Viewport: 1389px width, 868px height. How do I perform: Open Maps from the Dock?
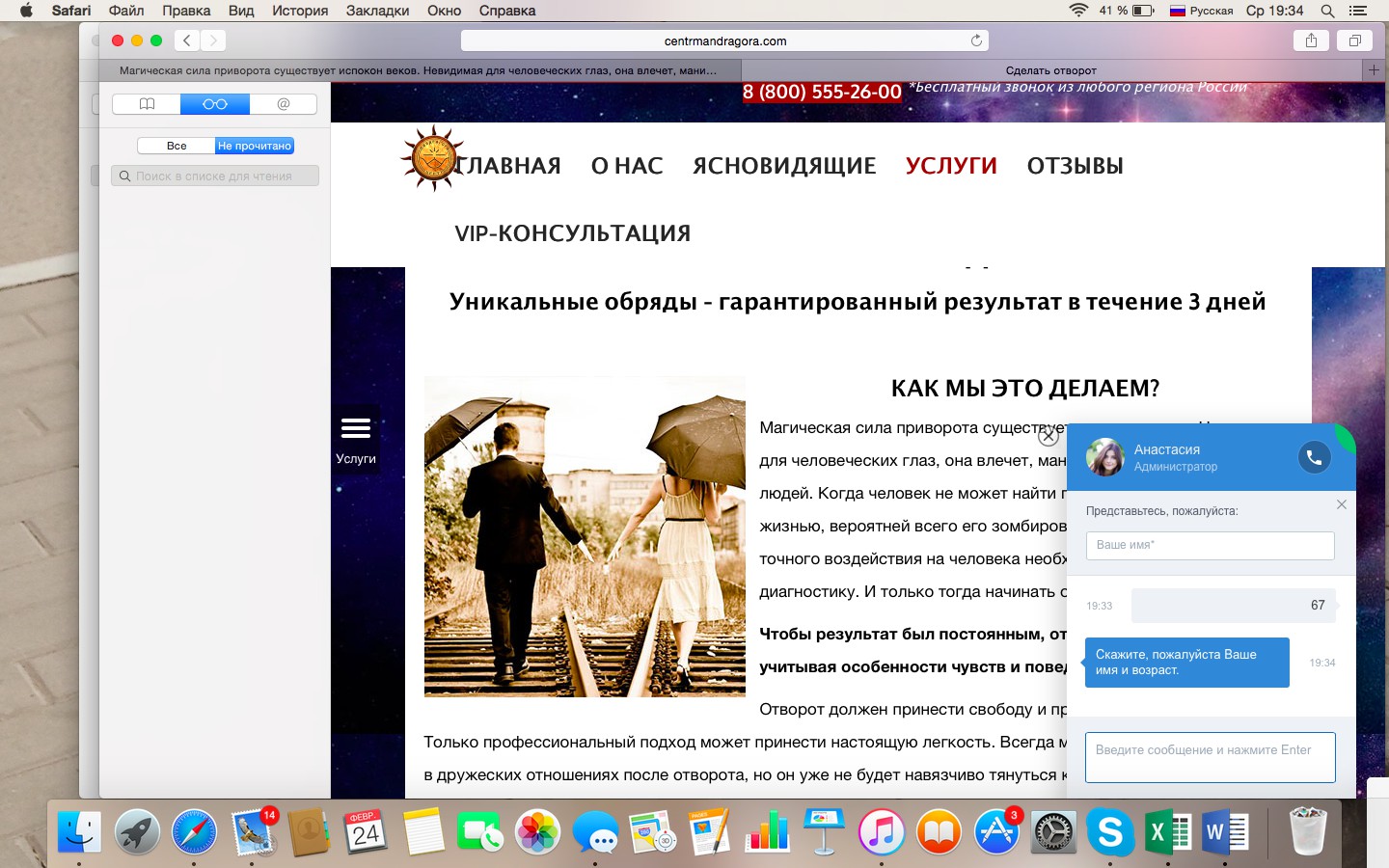tap(653, 830)
